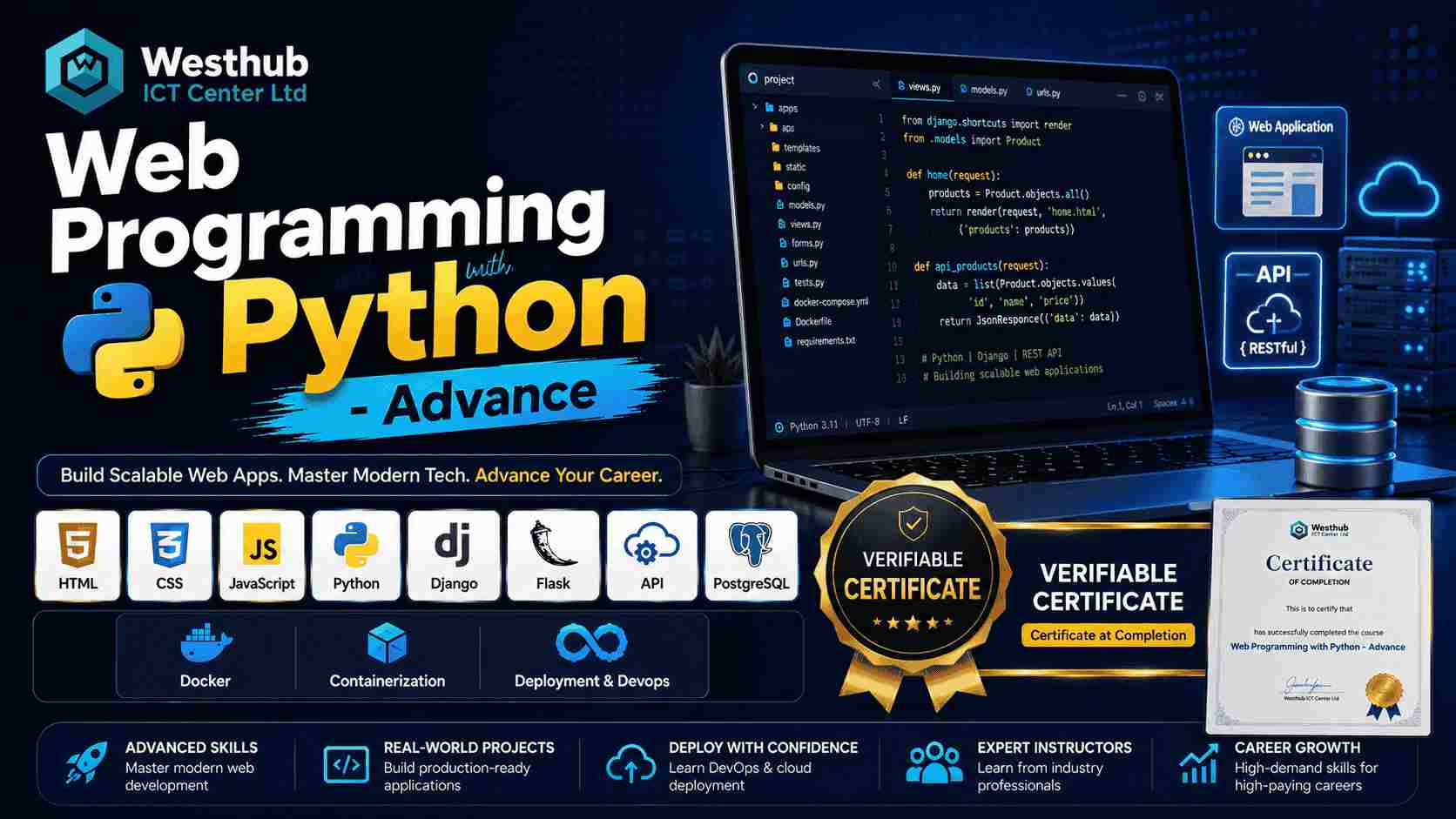Select the Flask tile
This screenshot has width=1456, height=819.
pos(553,555)
